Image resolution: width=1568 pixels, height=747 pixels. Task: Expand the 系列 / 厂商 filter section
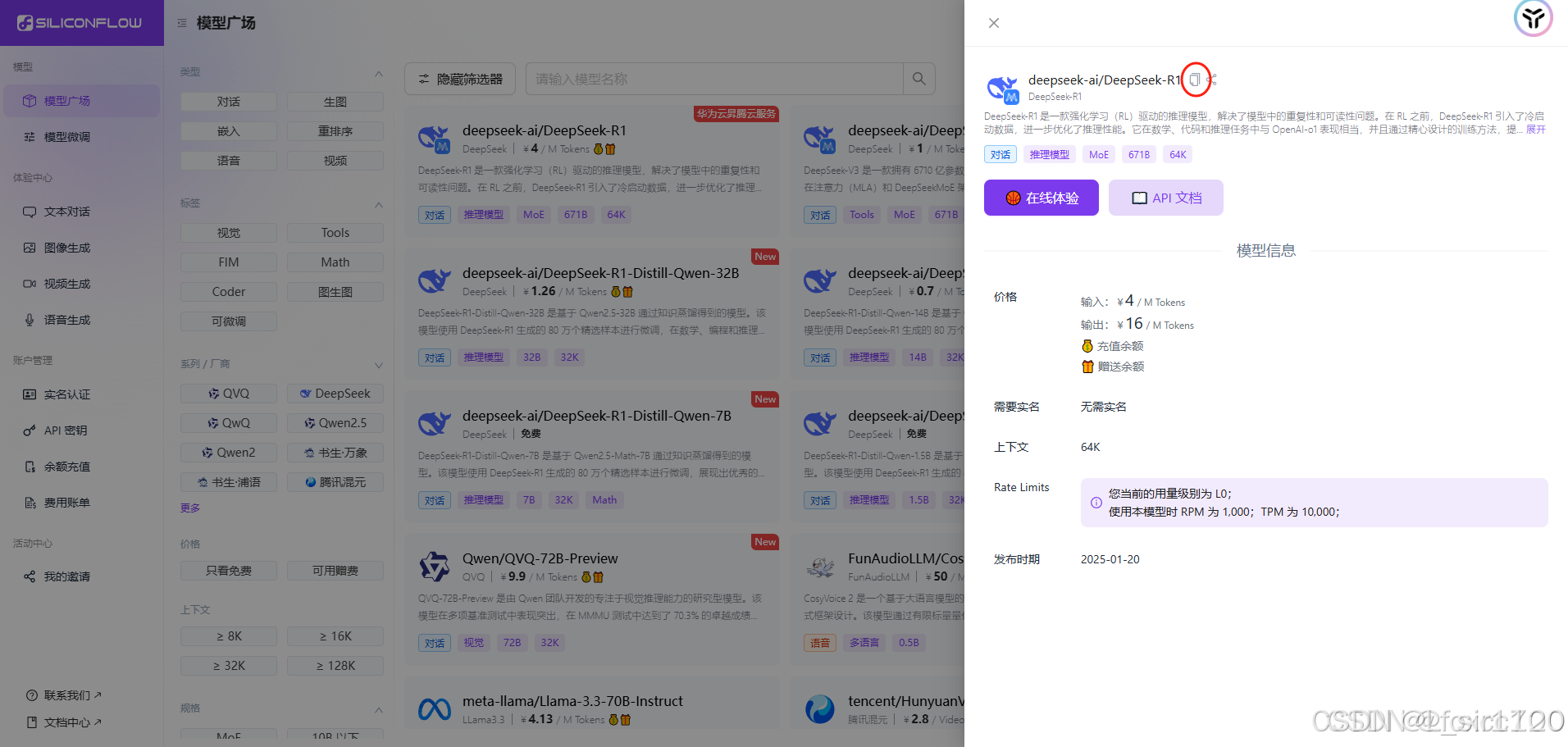[379, 366]
